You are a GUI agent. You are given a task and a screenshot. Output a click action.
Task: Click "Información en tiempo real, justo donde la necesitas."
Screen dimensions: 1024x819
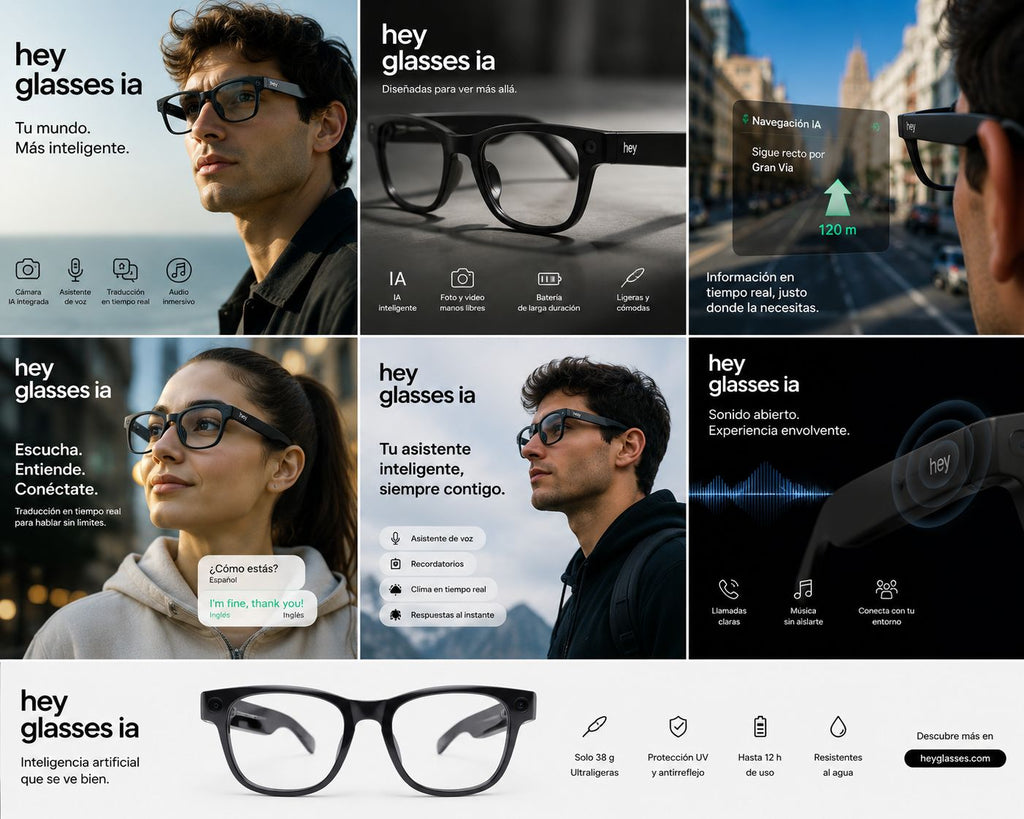[x=762, y=292]
